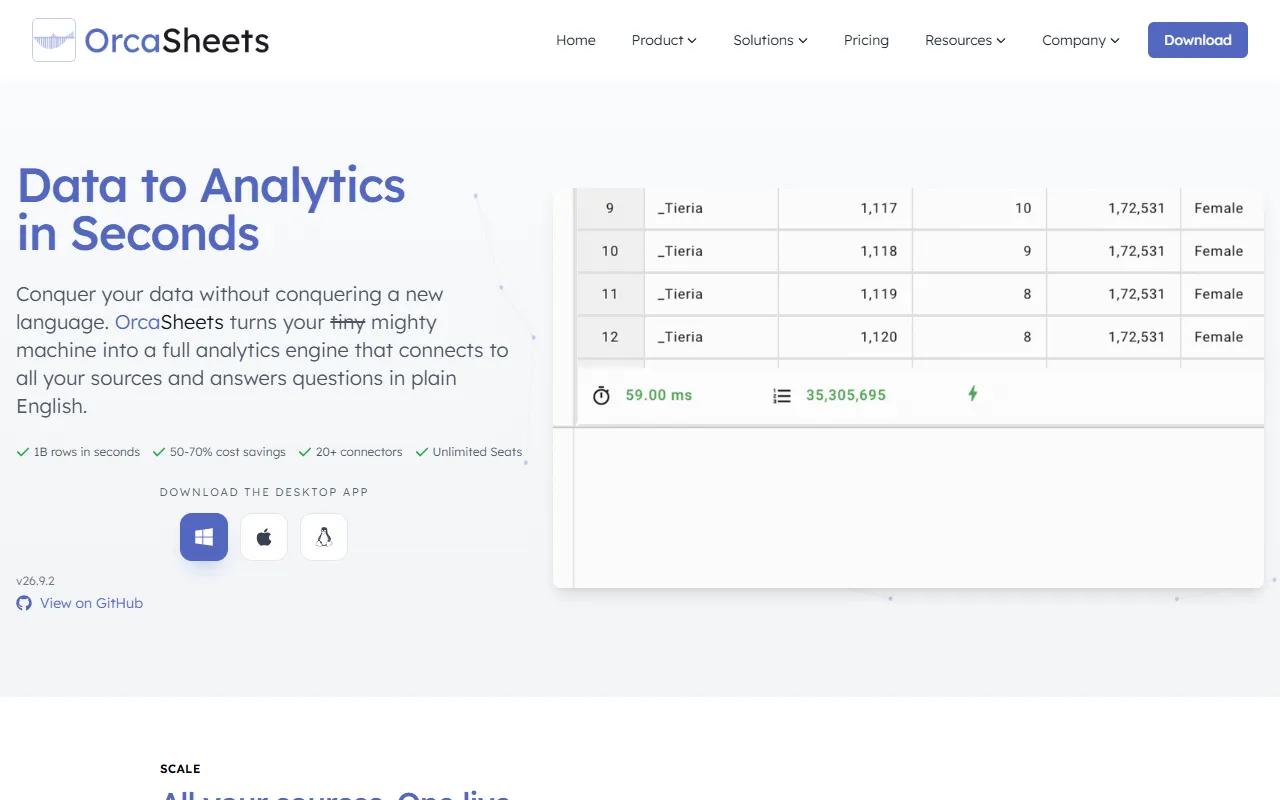Viewport: 1280px width, 800px height.
Task: Click the green lightning bolt icon
Action: (x=973, y=394)
